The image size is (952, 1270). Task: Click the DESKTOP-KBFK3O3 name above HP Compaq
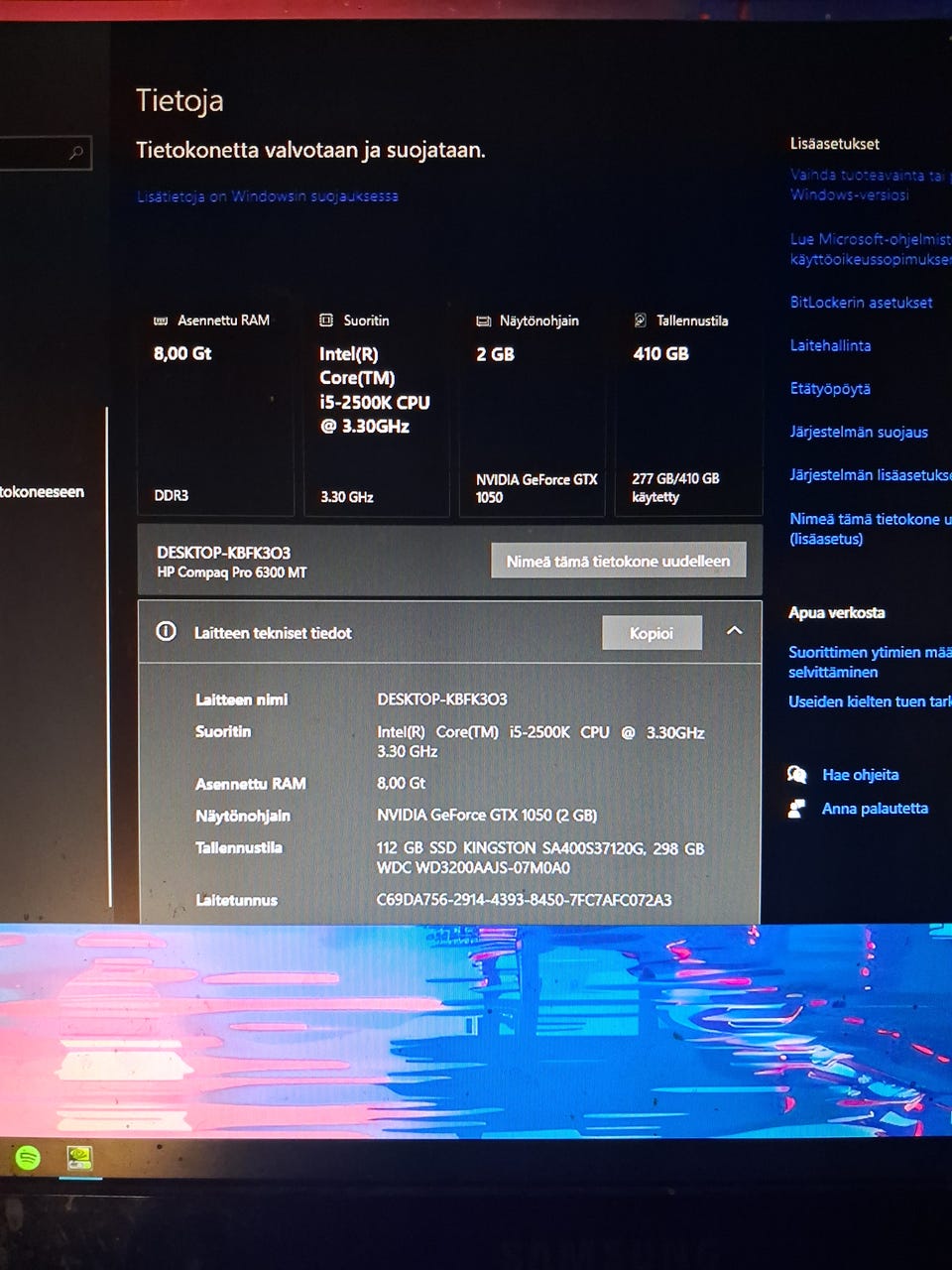(x=223, y=553)
